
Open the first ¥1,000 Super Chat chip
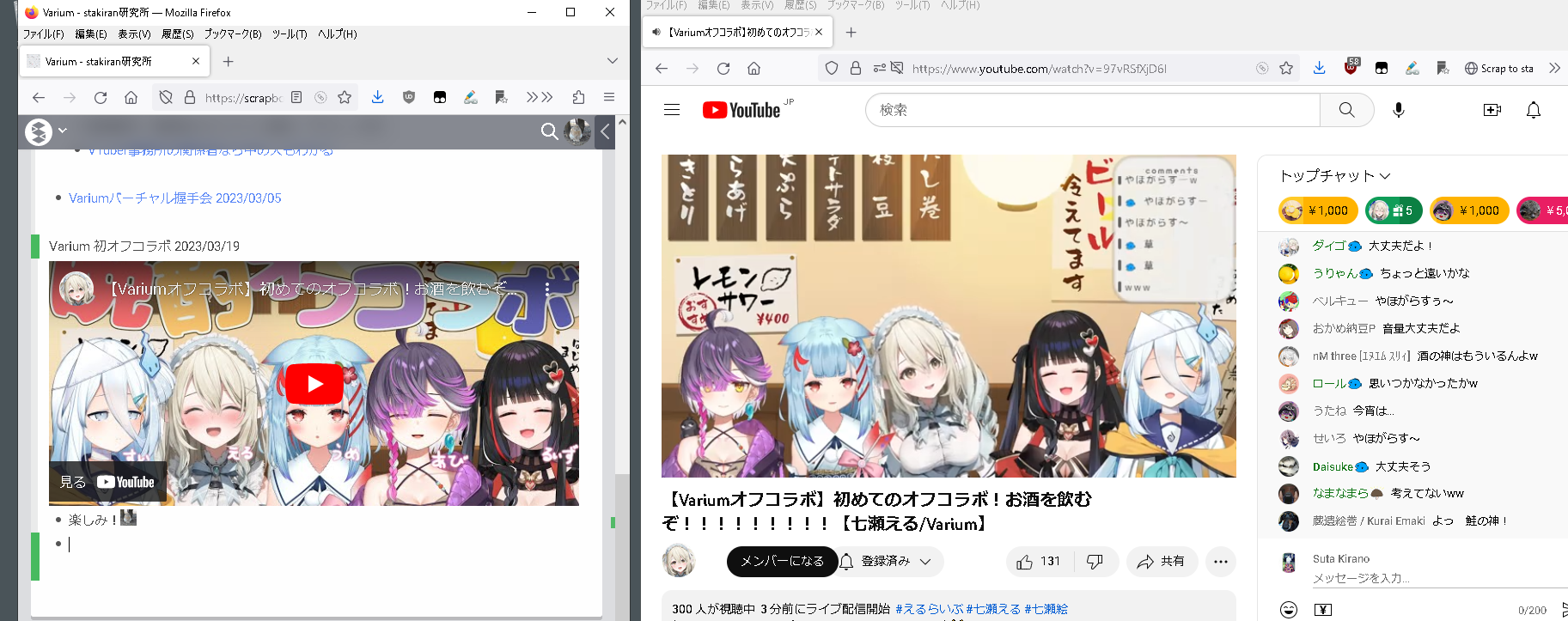(x=1318, y=210)
